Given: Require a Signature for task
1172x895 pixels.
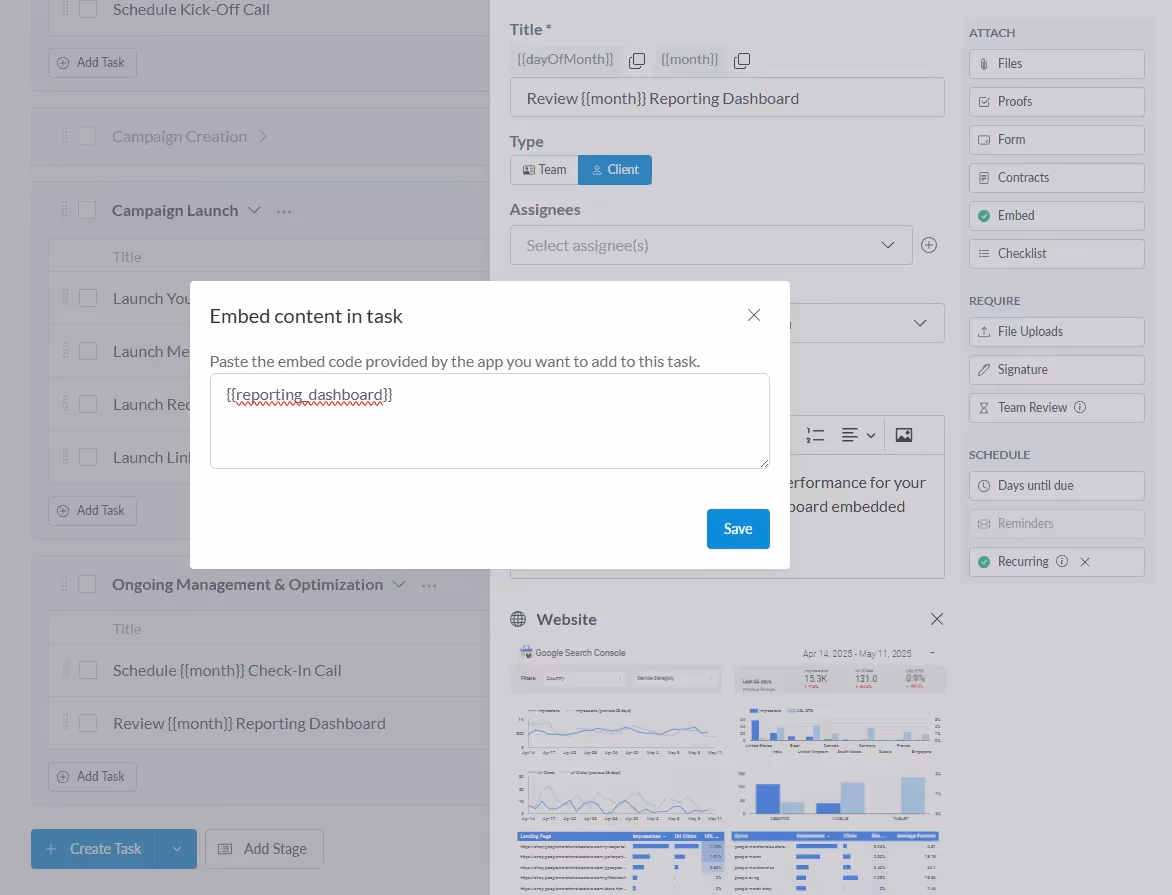Looking at the screenshot, I should pyautogui.click(x=1056, y=370).
